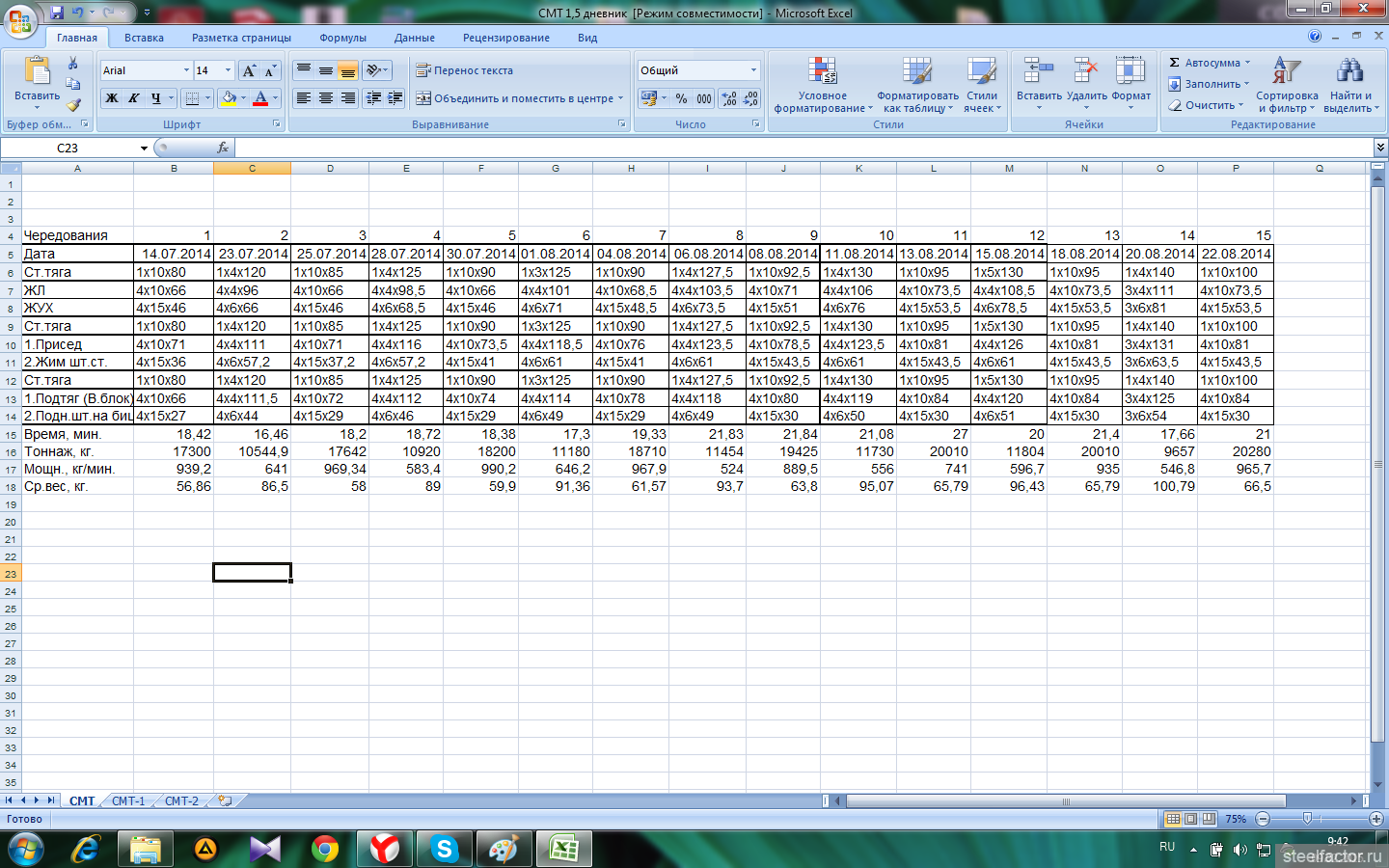
Task: Click the Cut scissors icon
Action: coord(73,64)
